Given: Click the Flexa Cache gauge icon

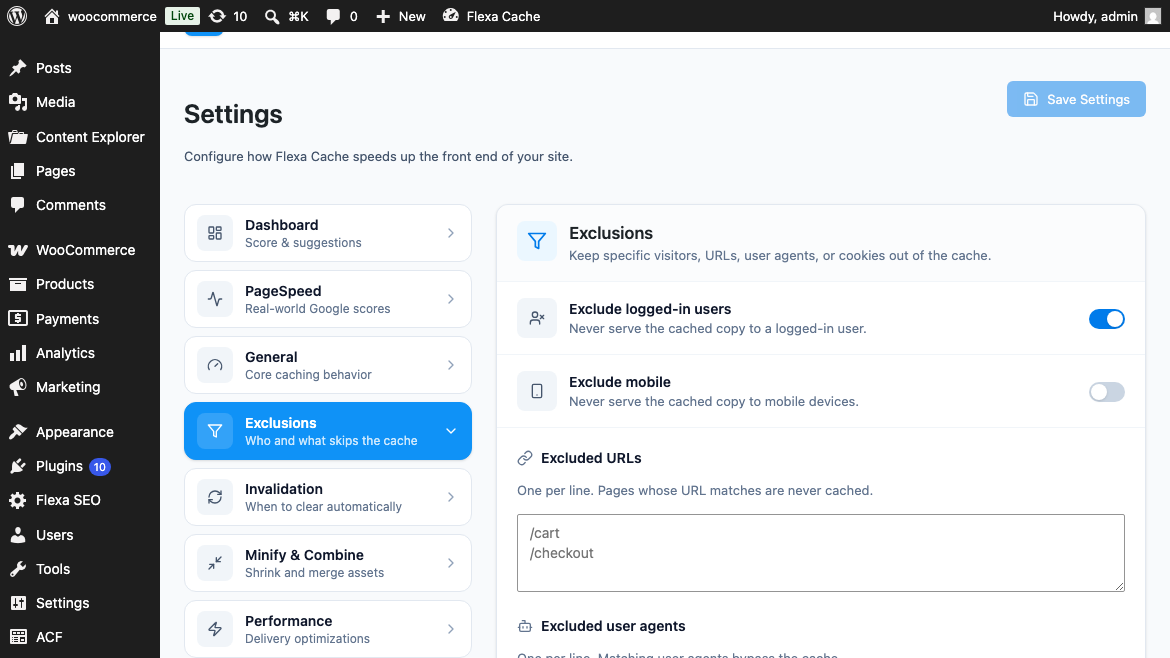Looking at the screenshot, I should (x=451, y=15).
